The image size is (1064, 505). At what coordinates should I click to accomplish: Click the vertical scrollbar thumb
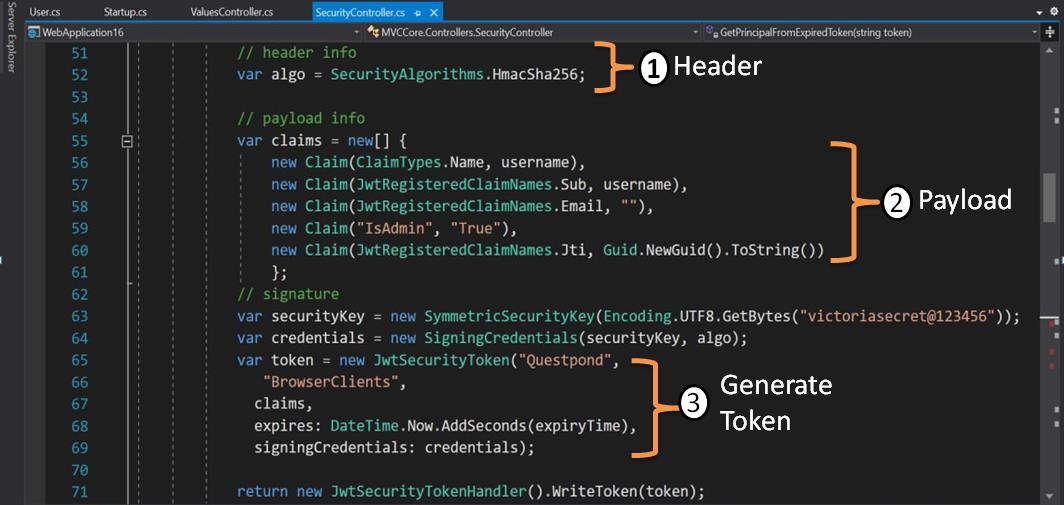1050,198
